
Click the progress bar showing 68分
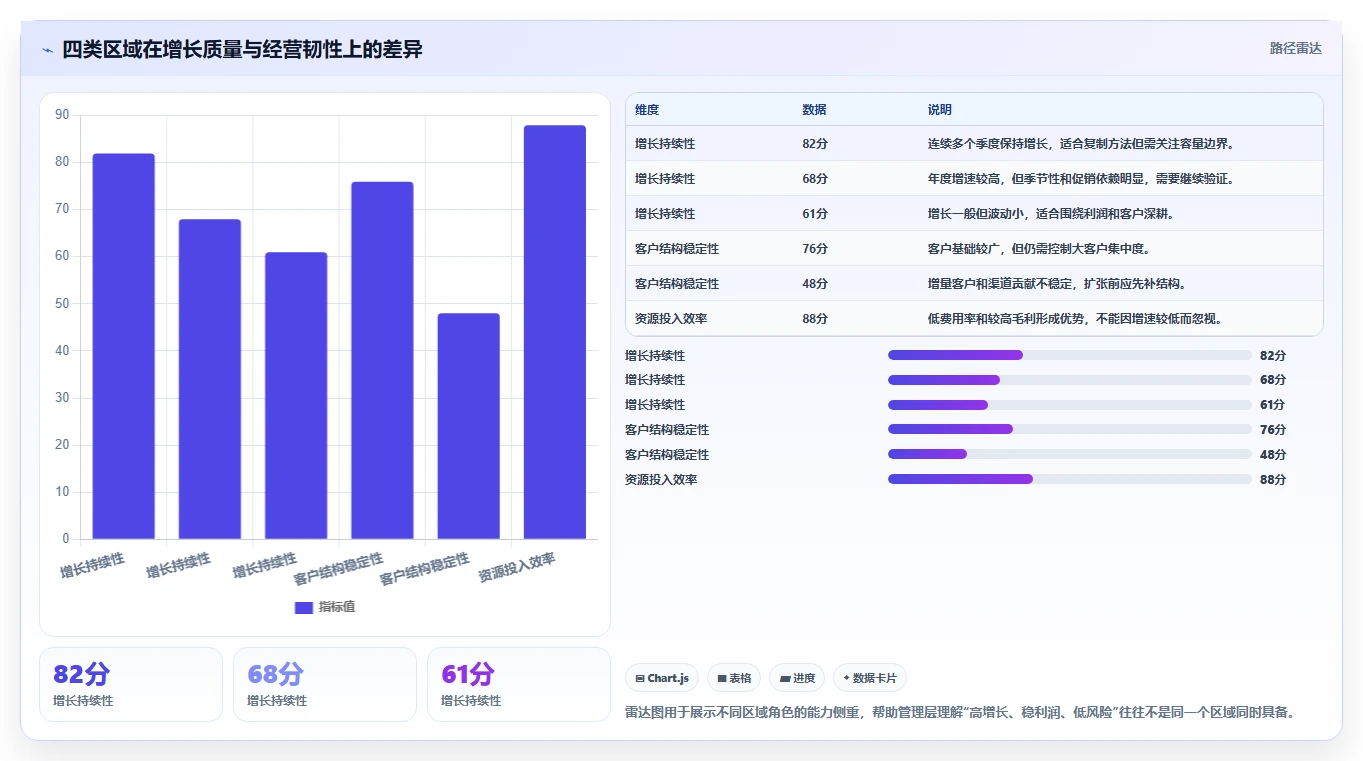[1070, 380]
